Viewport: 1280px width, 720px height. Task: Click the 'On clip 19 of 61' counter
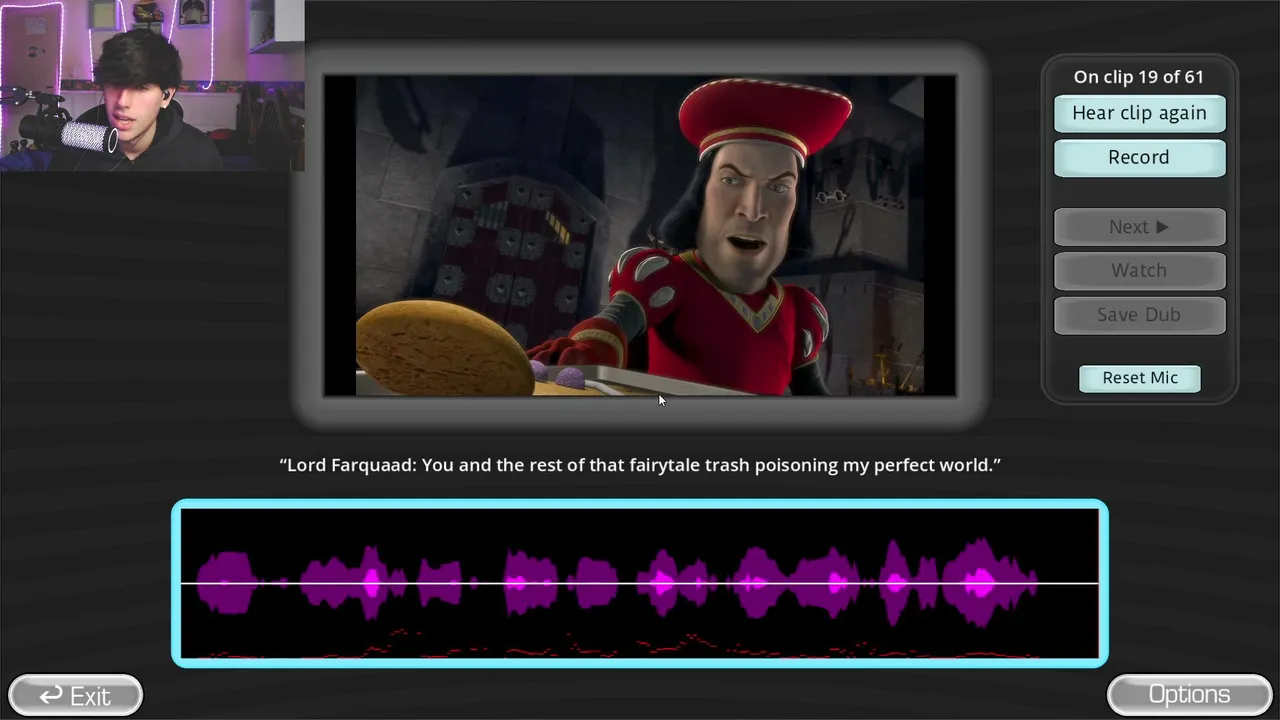[x=1139, y=77]
